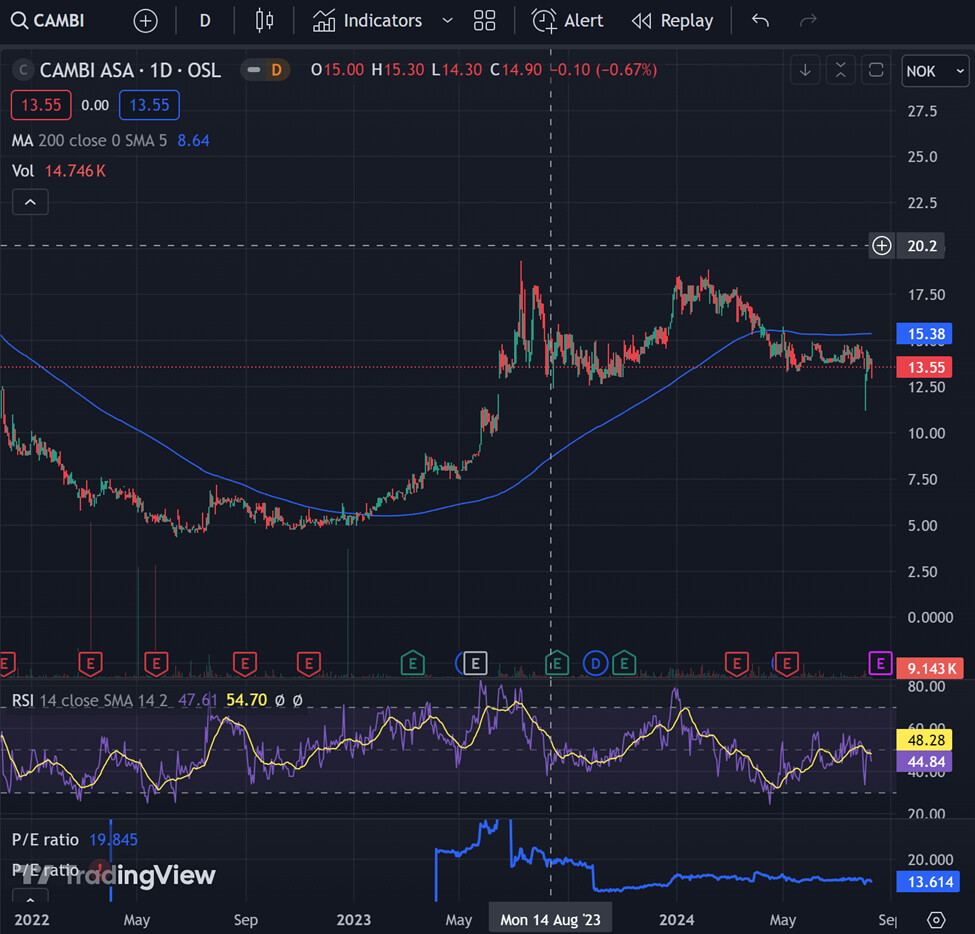Open the Indicators dialog
The image size is (975, 934).
[367, 21]
